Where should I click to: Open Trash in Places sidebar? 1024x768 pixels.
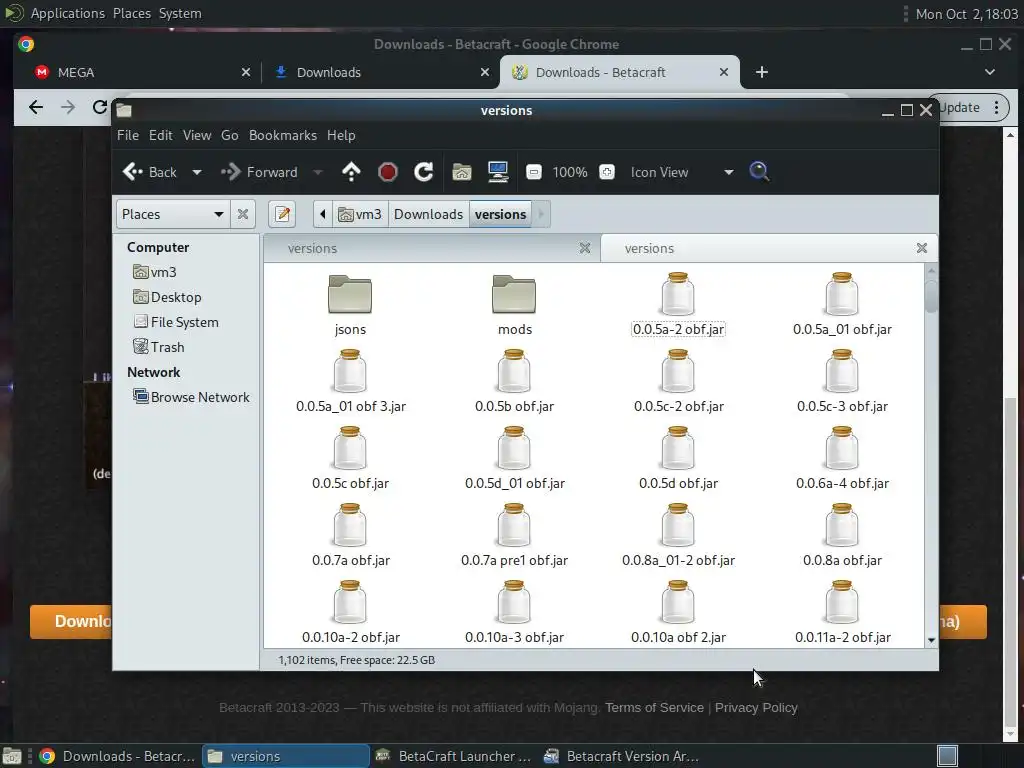click(159, 347)
